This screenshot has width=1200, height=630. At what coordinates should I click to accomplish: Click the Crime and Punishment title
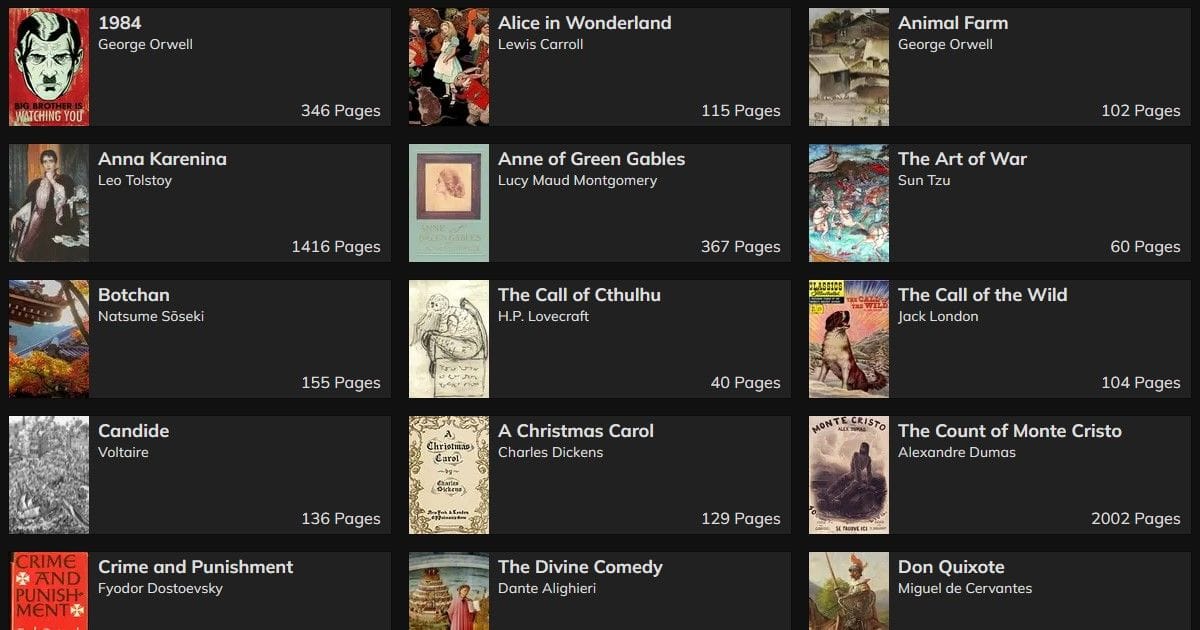click(x=196, y=567)
